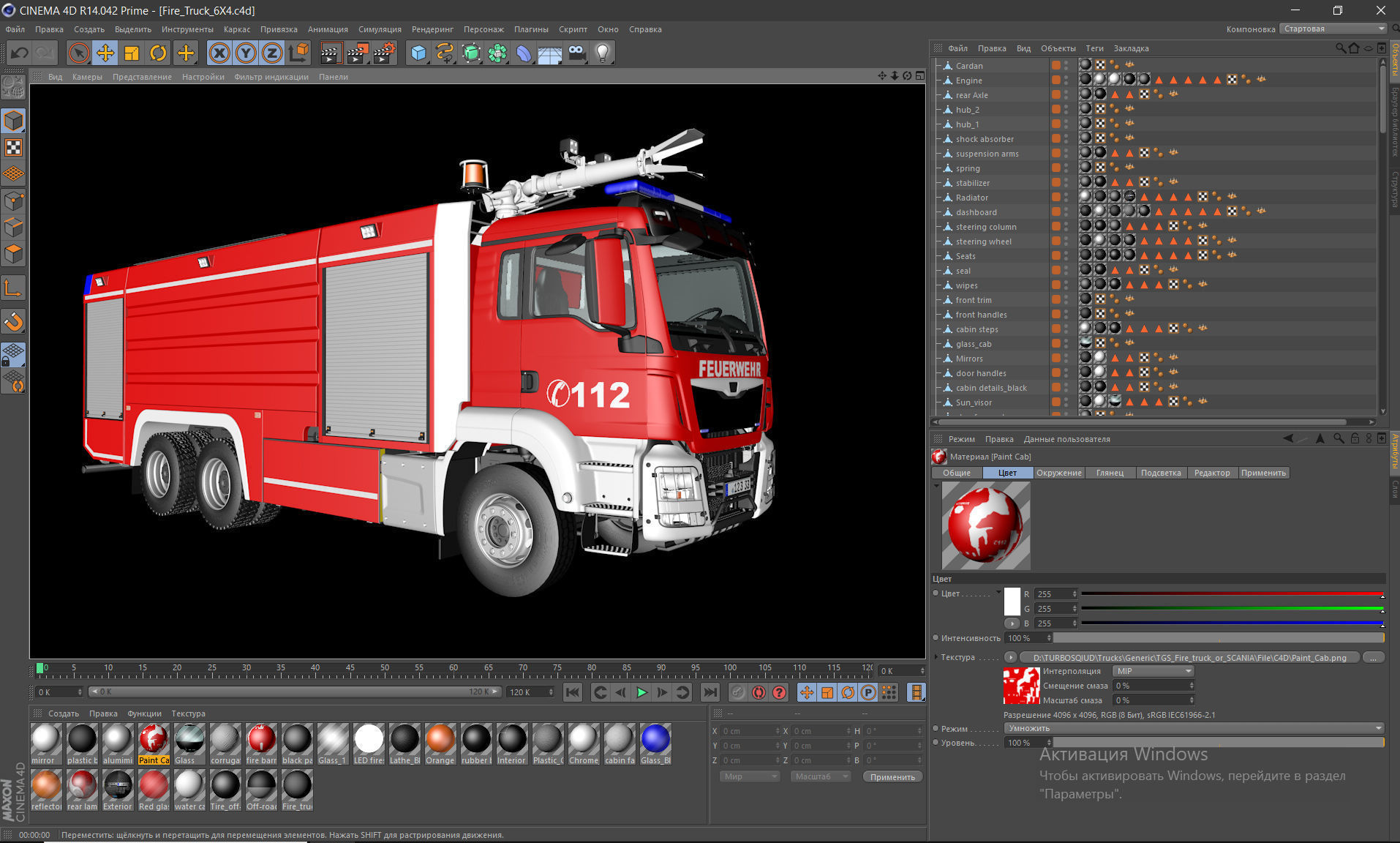Click the texture arrow menu button

pos(1010,657)
